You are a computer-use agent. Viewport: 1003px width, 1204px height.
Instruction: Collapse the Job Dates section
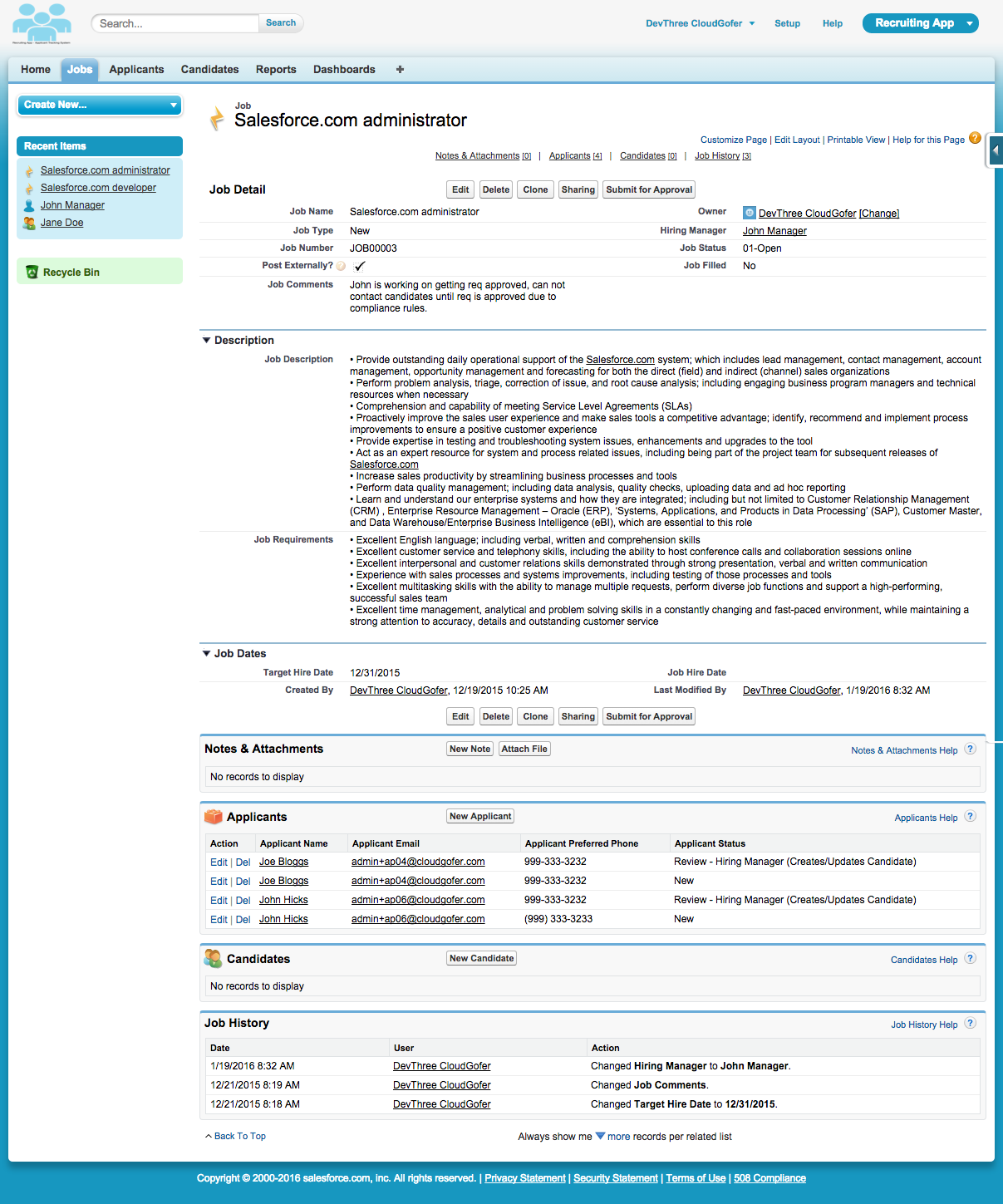tap(207, 653)
